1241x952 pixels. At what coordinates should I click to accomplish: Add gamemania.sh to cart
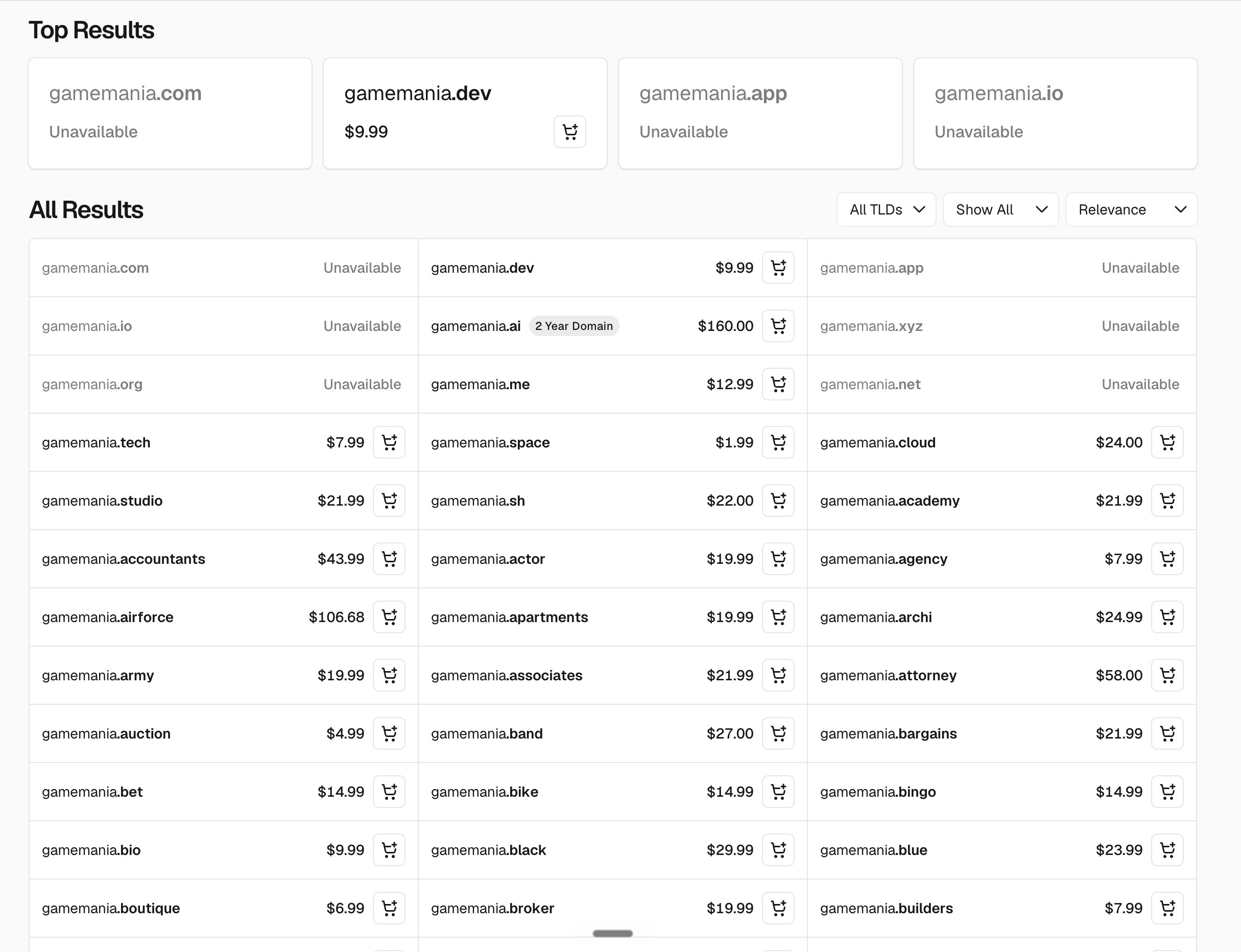pyautogui.click(x=778, y=501)
